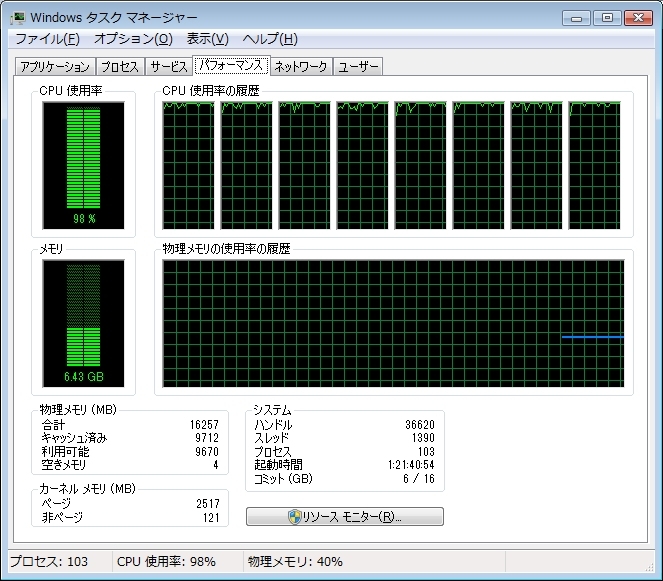This screenshot has width=663, height=581.
Task: Open the ファイル(F) menu
Action: [x=47, y=39]
